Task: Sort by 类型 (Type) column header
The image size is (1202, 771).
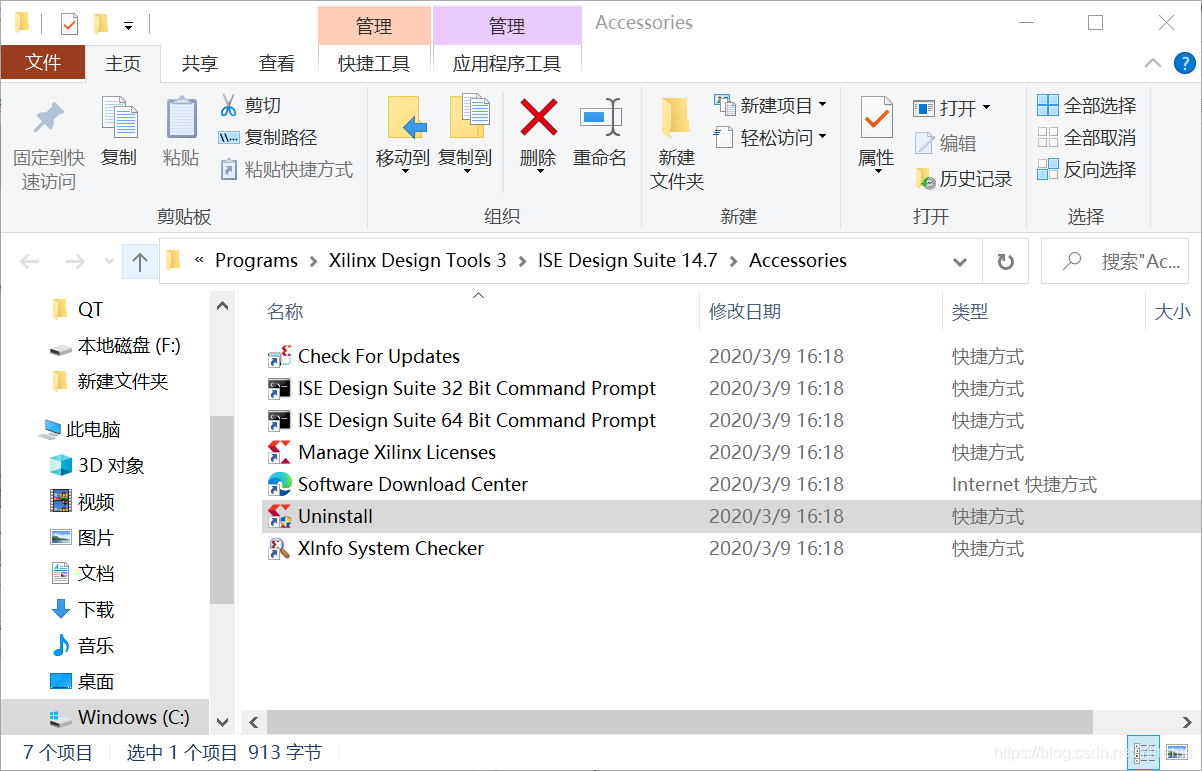Action: (970, 312)
